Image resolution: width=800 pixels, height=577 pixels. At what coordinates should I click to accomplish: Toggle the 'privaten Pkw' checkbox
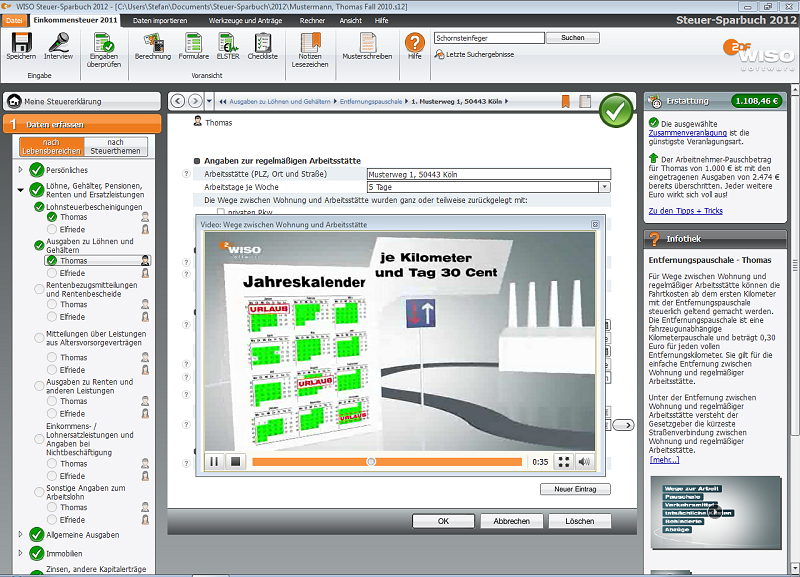point(220,211)
